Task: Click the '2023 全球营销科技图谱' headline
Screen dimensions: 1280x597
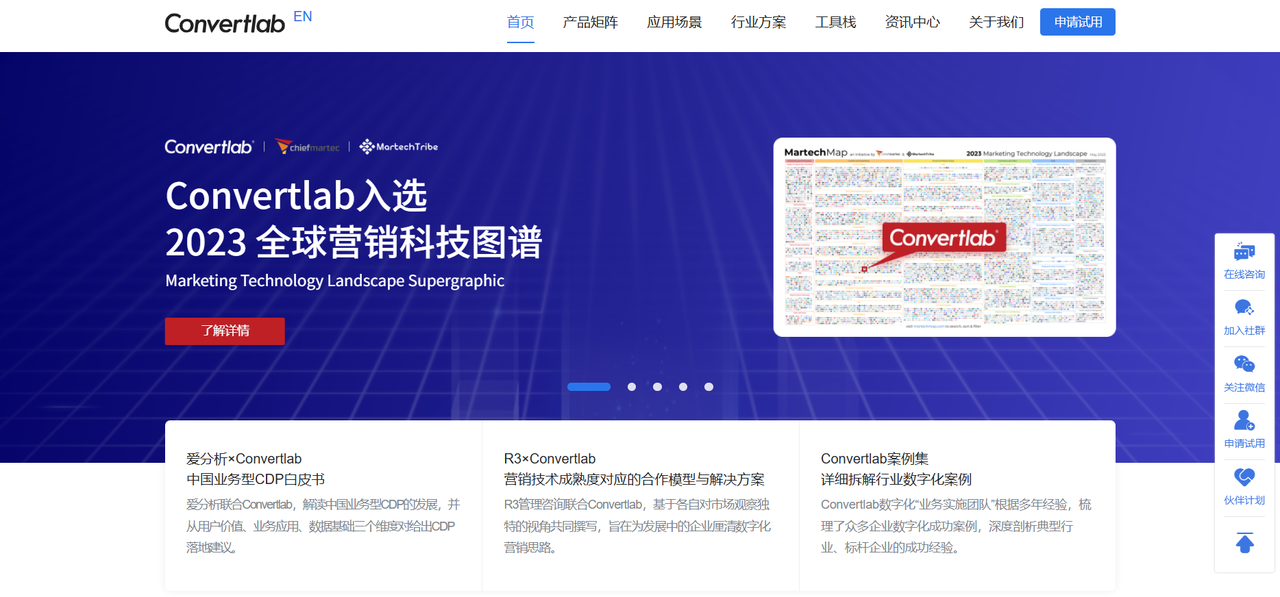Action: click(x=354, y=243)
